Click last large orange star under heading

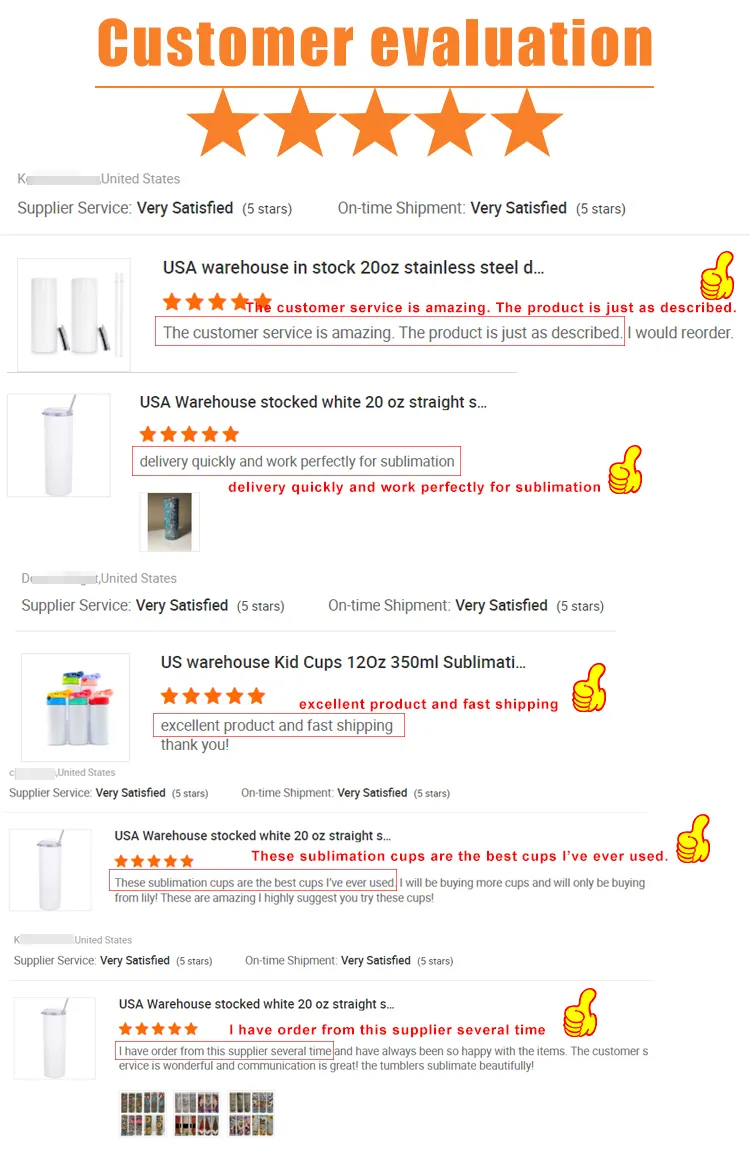(x=526, y=123)
